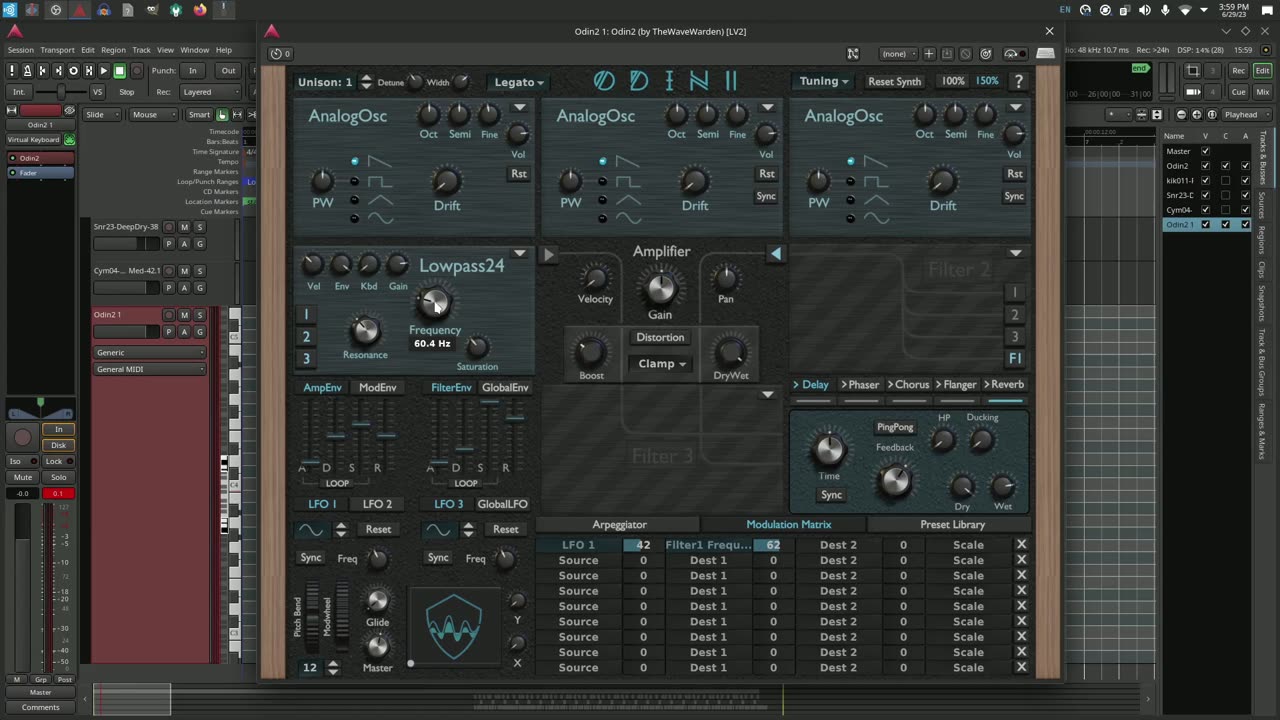Open the Arpeggiator tab
This screenshot has width=1280, height=720.
tap(619, 524)
